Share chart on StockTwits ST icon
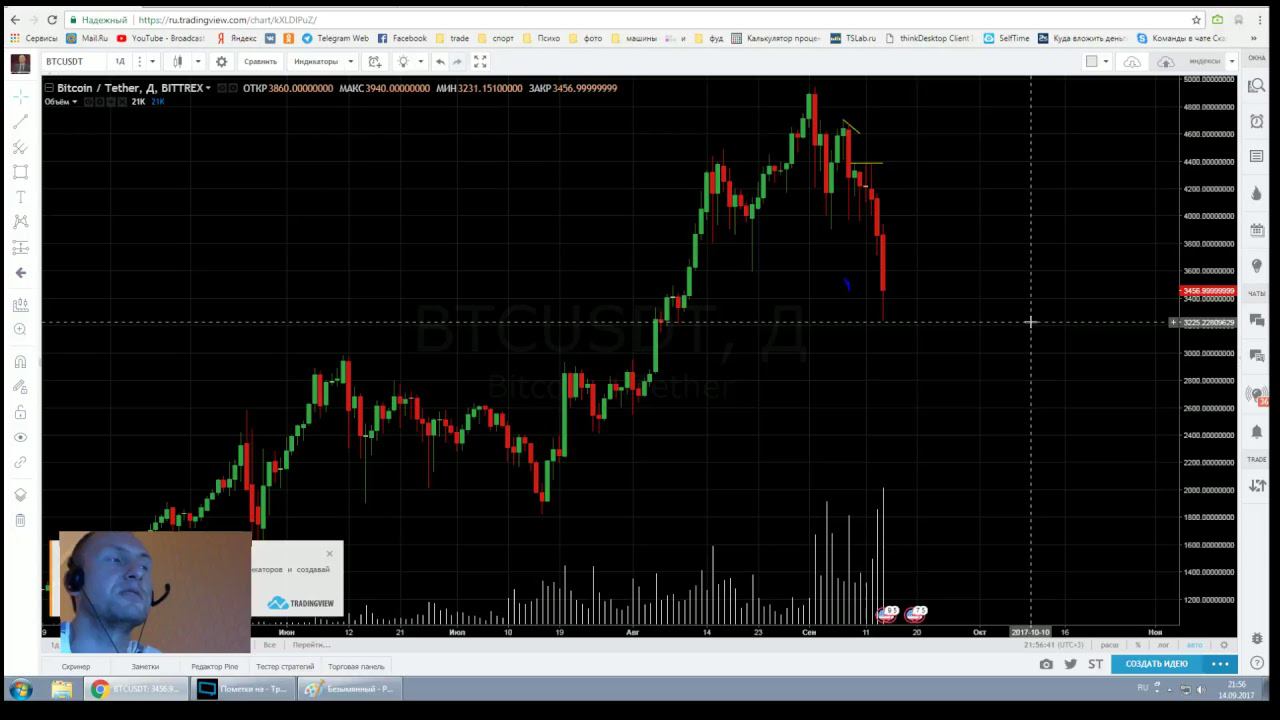The width and height of the screenshot is (1280, 720). 1096,664
